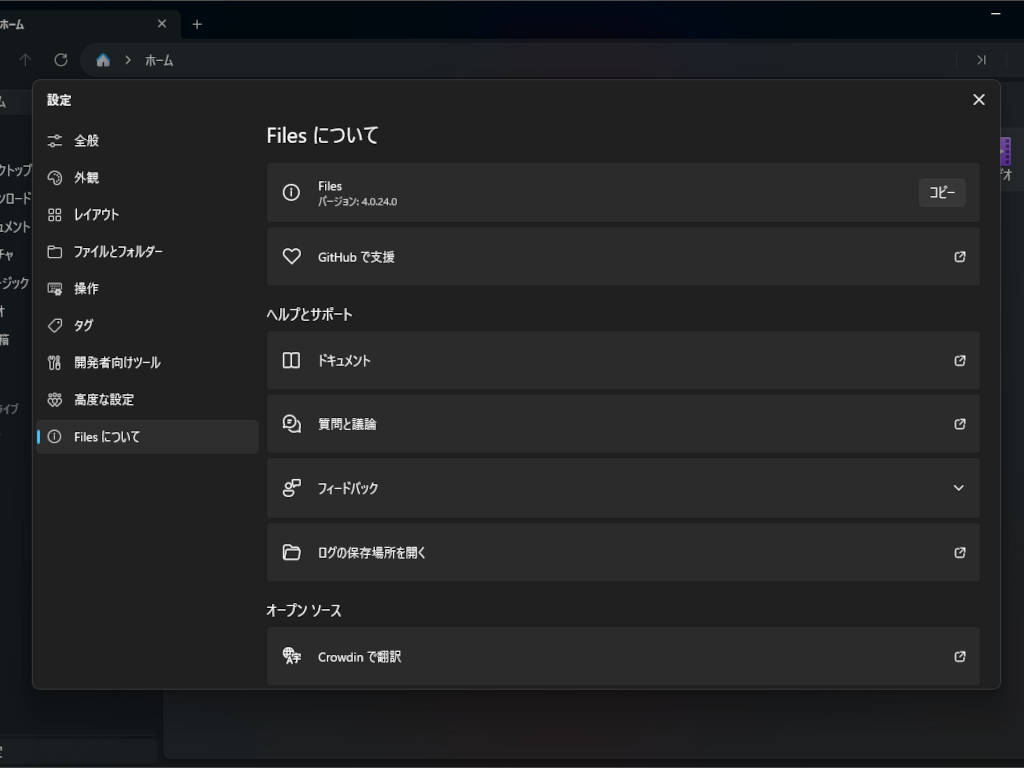Image resolution: width=1024 pixels, height=768 pixels.
Task: Open the log folder location
Action: click(x=622, y=553)
